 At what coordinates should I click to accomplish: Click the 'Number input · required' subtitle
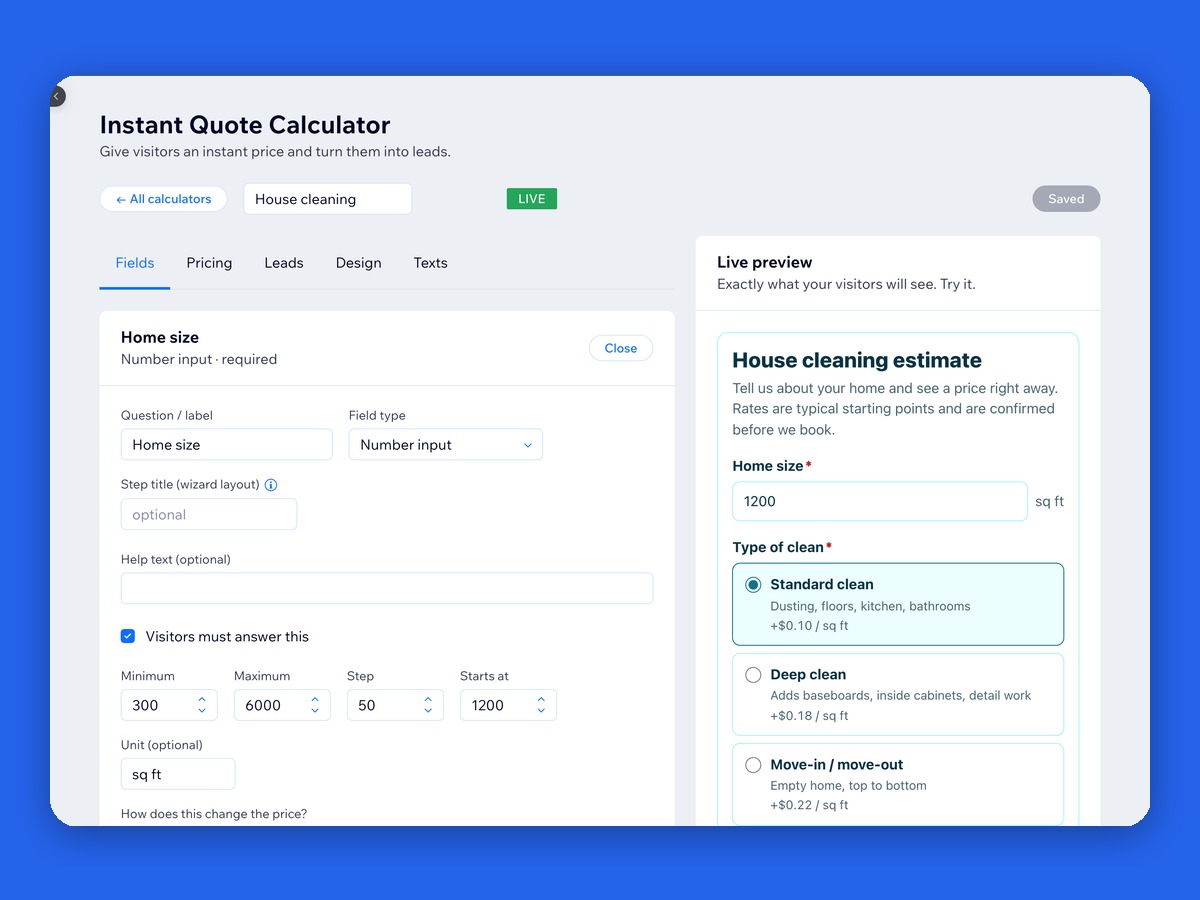click(199, 359)
